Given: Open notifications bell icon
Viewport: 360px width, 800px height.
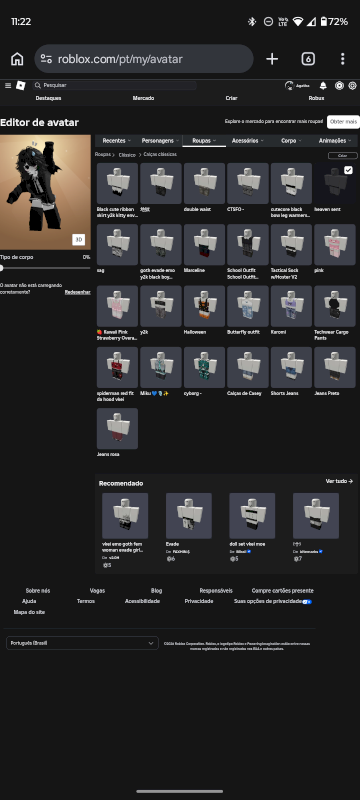Looking at the screenshot, I should 323,86.
